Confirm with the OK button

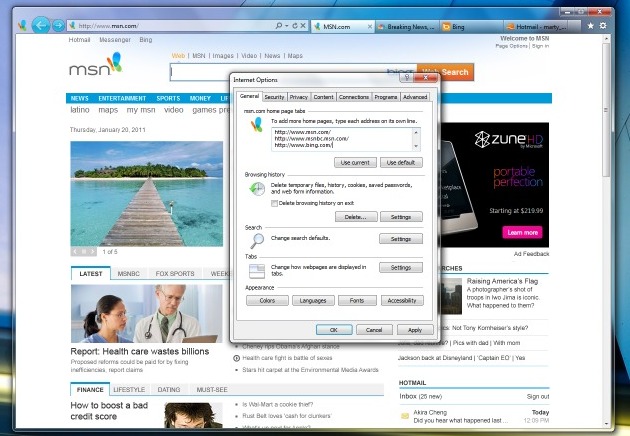334,330
